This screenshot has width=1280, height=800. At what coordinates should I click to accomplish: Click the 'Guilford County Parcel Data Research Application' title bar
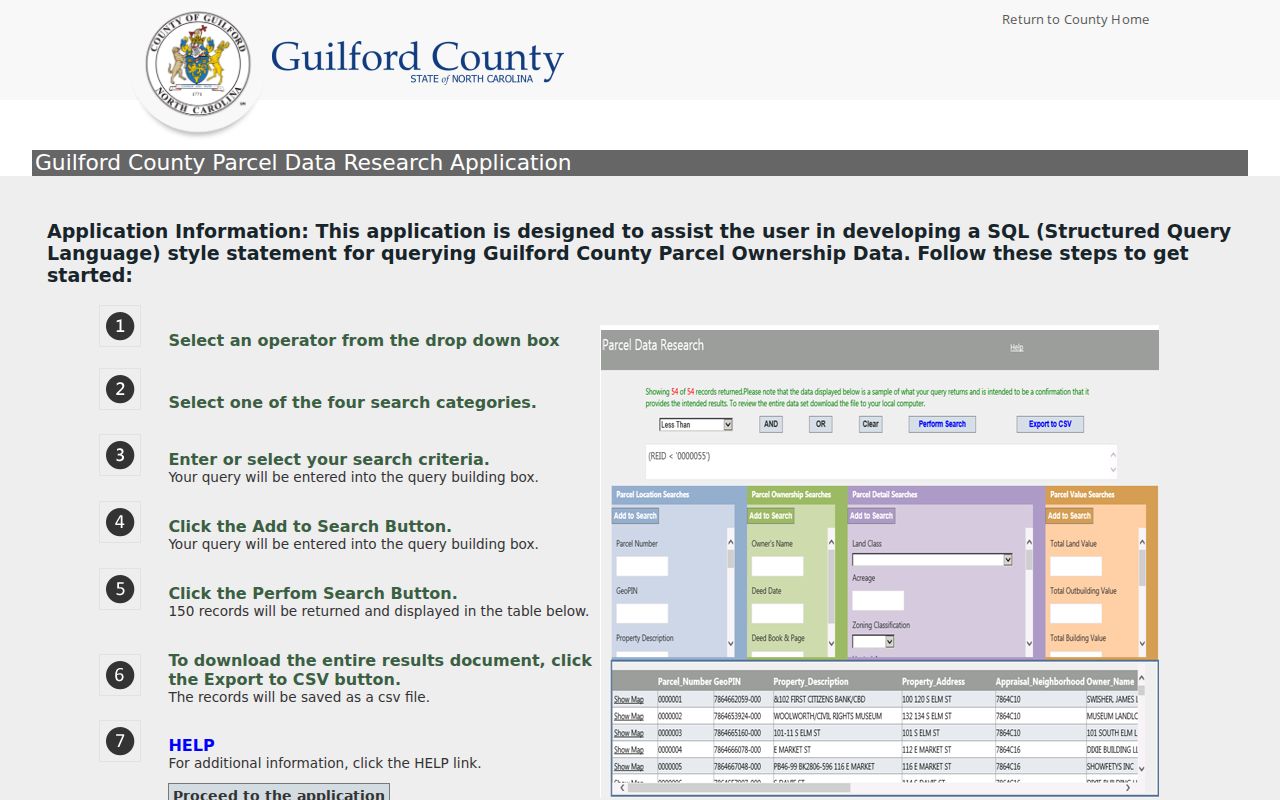640,163
